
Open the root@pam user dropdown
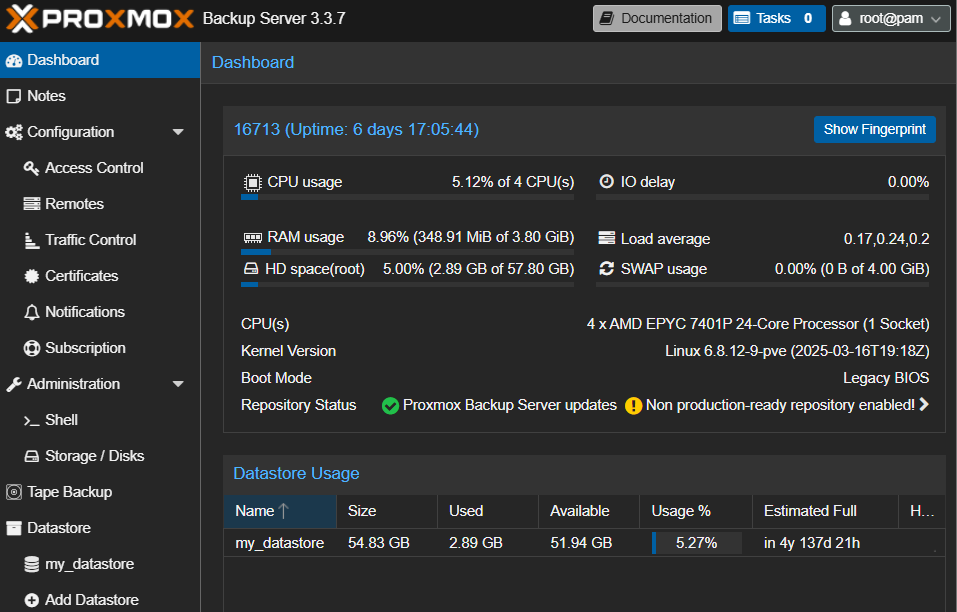890,18
